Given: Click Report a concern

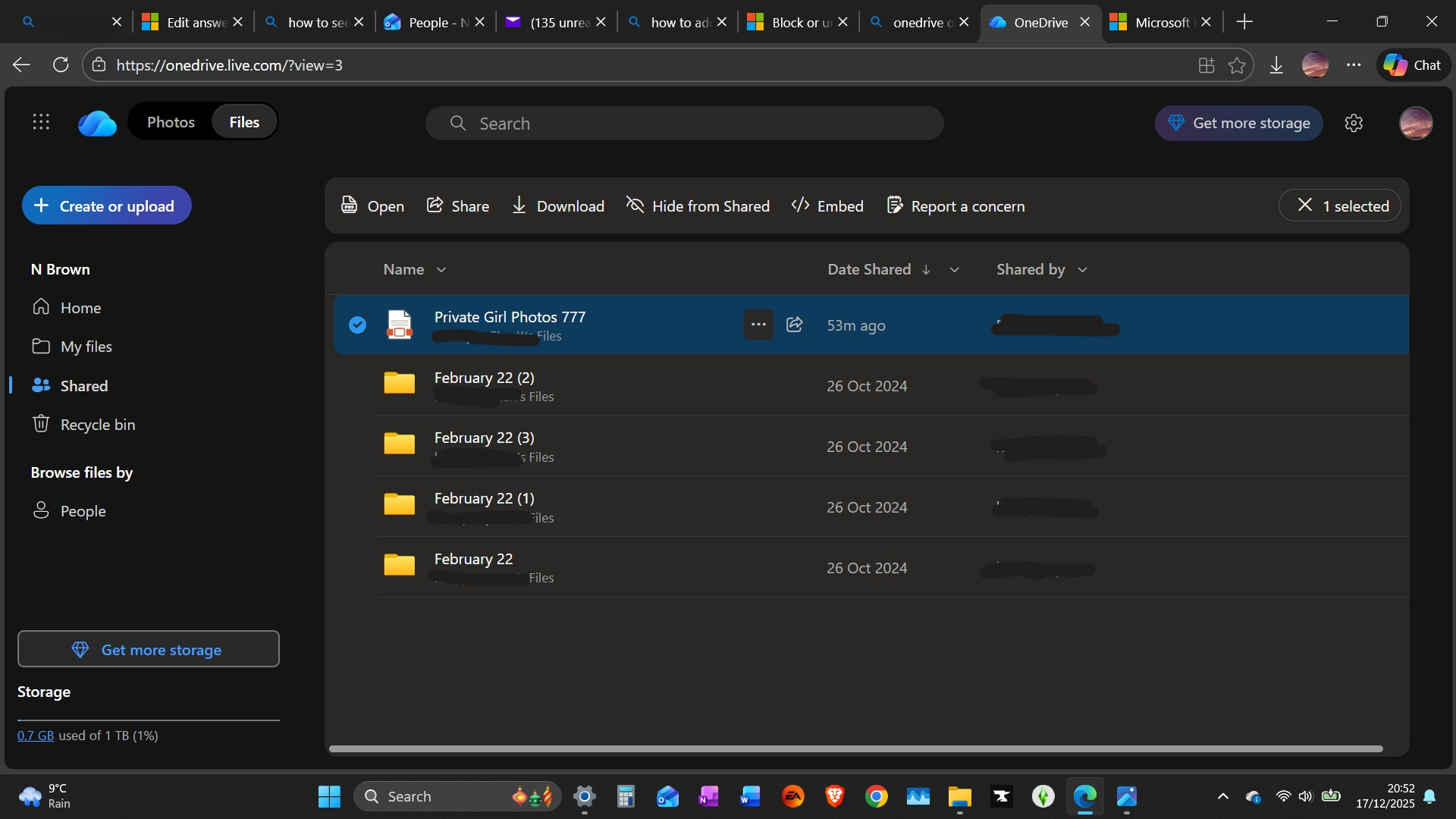Looking at the screenshot, I should [x=955, y=206].
